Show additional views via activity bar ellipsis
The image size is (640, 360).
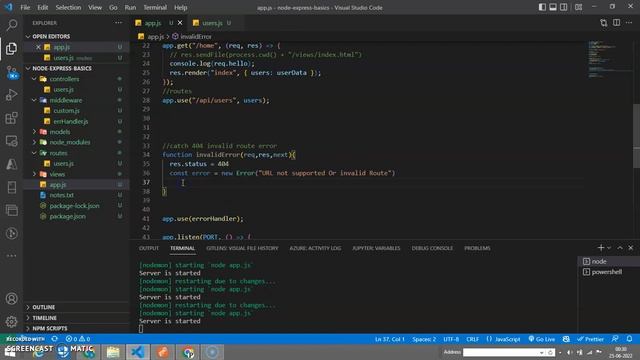[x=11, y=256]
